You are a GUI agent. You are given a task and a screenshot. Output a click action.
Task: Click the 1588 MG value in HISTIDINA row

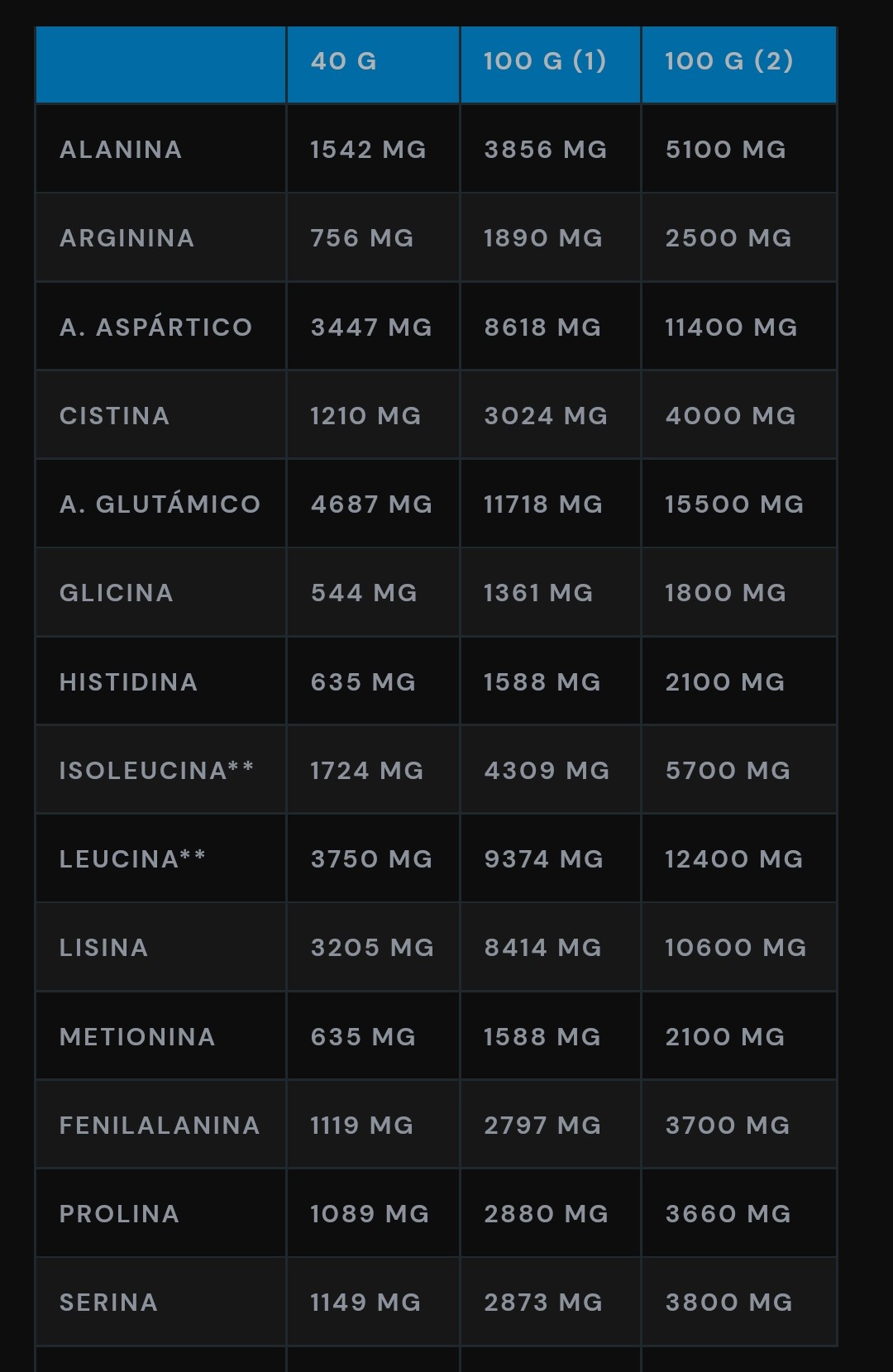[542, 682]
